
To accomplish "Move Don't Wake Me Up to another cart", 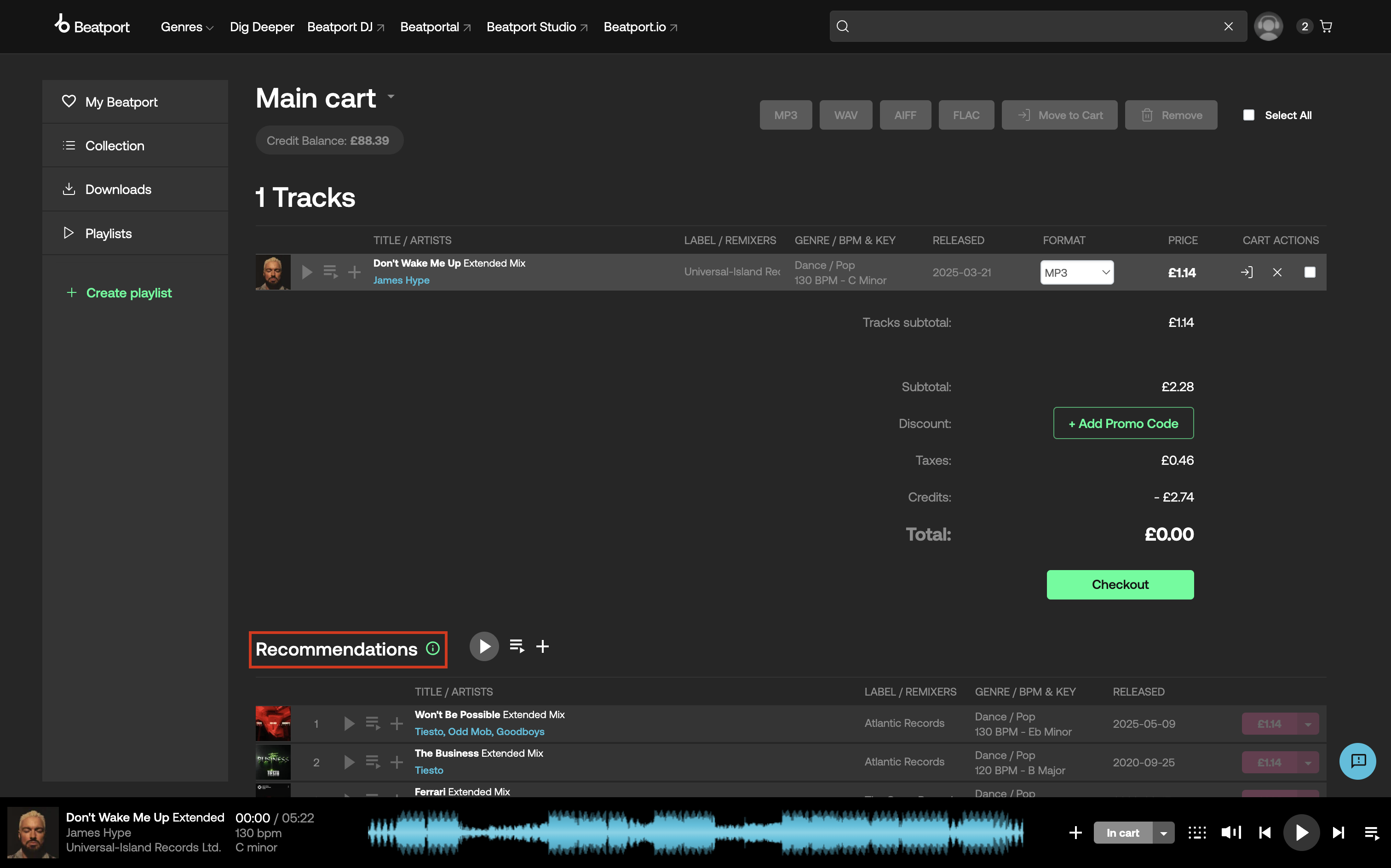I will 1247,272.
